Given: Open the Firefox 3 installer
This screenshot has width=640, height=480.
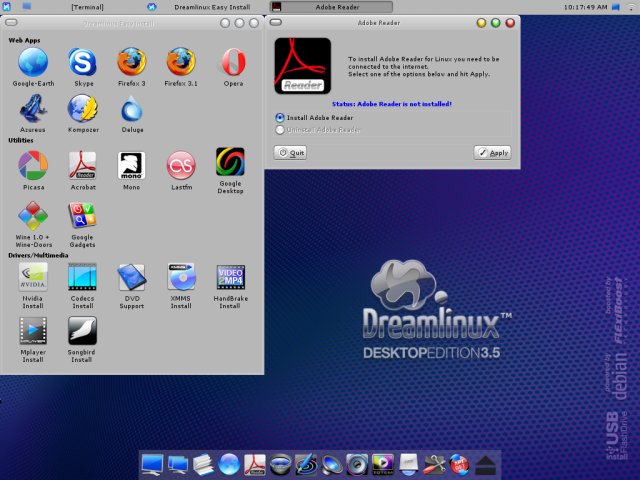Looking at the screenshot, I should point(131,62).
